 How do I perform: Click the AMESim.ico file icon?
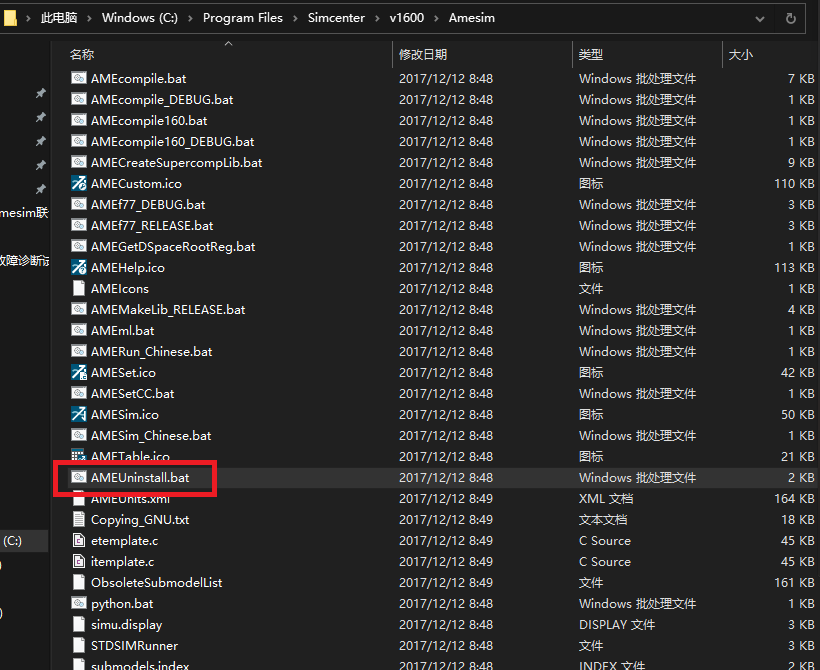pos(78,414)
